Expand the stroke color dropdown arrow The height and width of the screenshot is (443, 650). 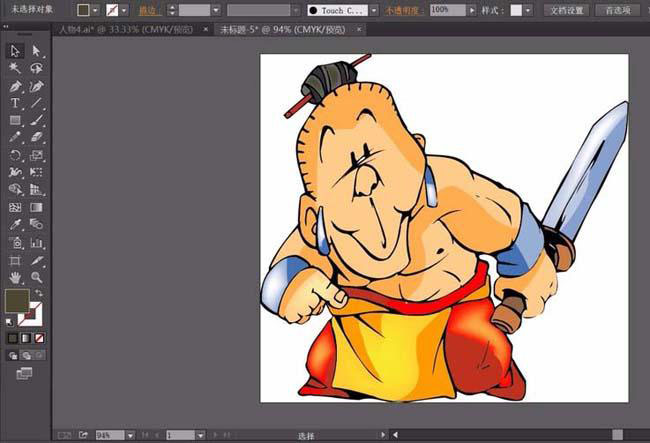(124, 10)
